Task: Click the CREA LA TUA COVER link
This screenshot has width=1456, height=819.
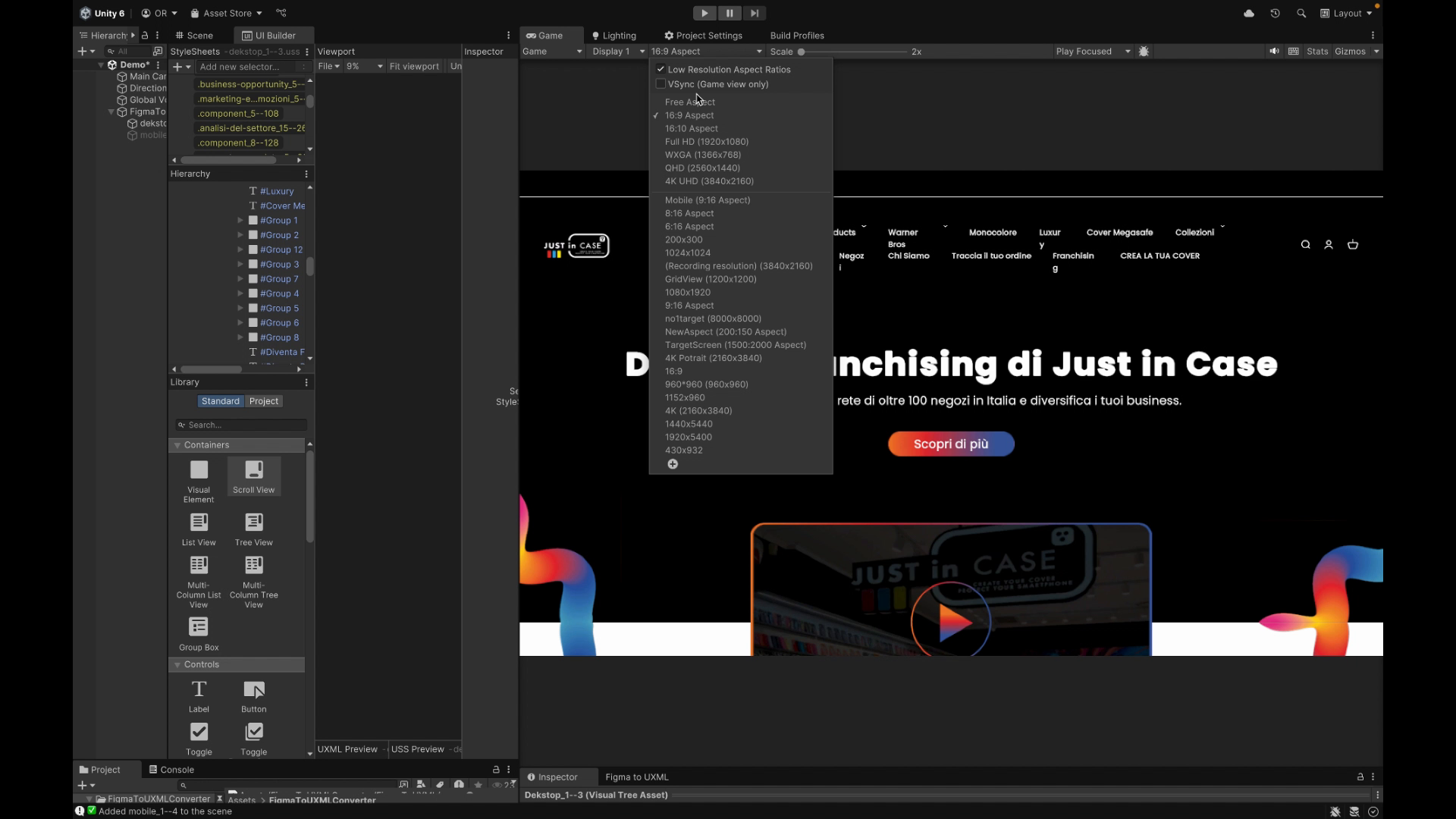Action: click(1159, 256)
